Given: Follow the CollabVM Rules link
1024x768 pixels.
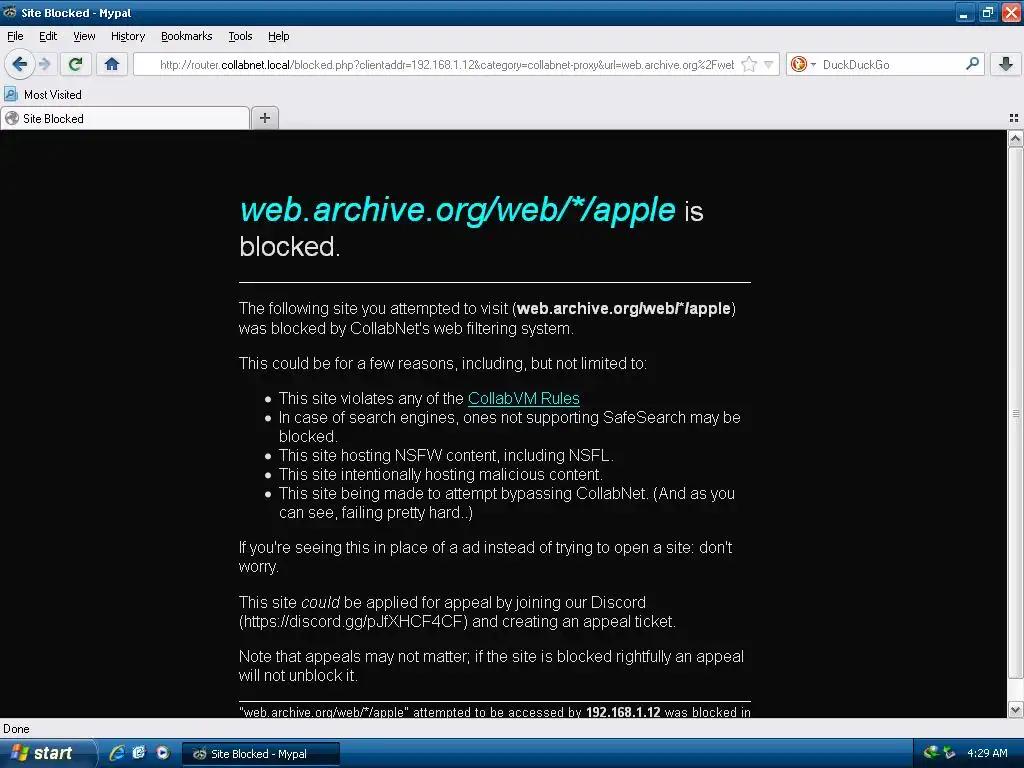Looking at the screenshot, I should [x=524, y=398].
